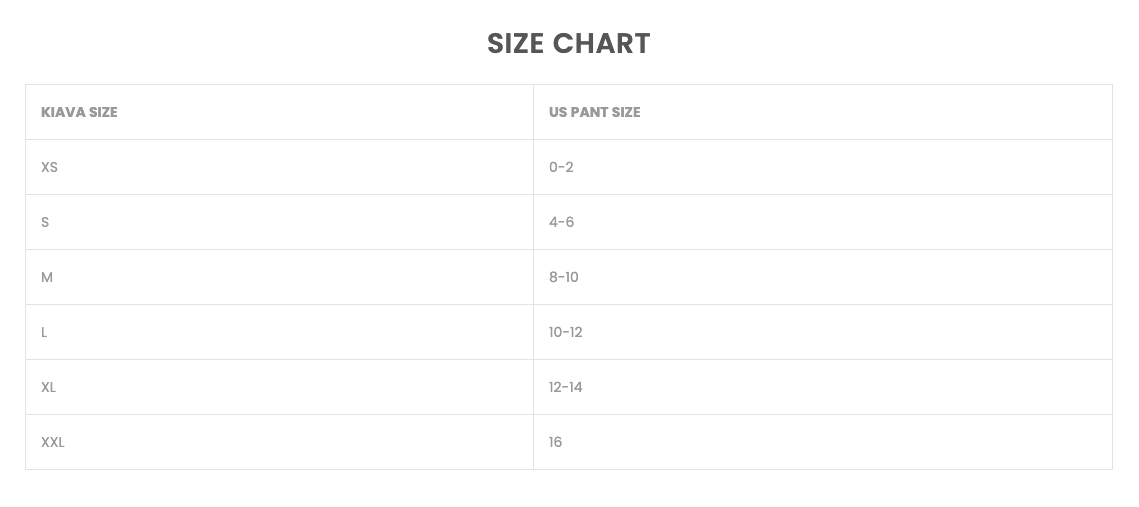
Task: Click the word CHART in the page title
Action: 601,44
